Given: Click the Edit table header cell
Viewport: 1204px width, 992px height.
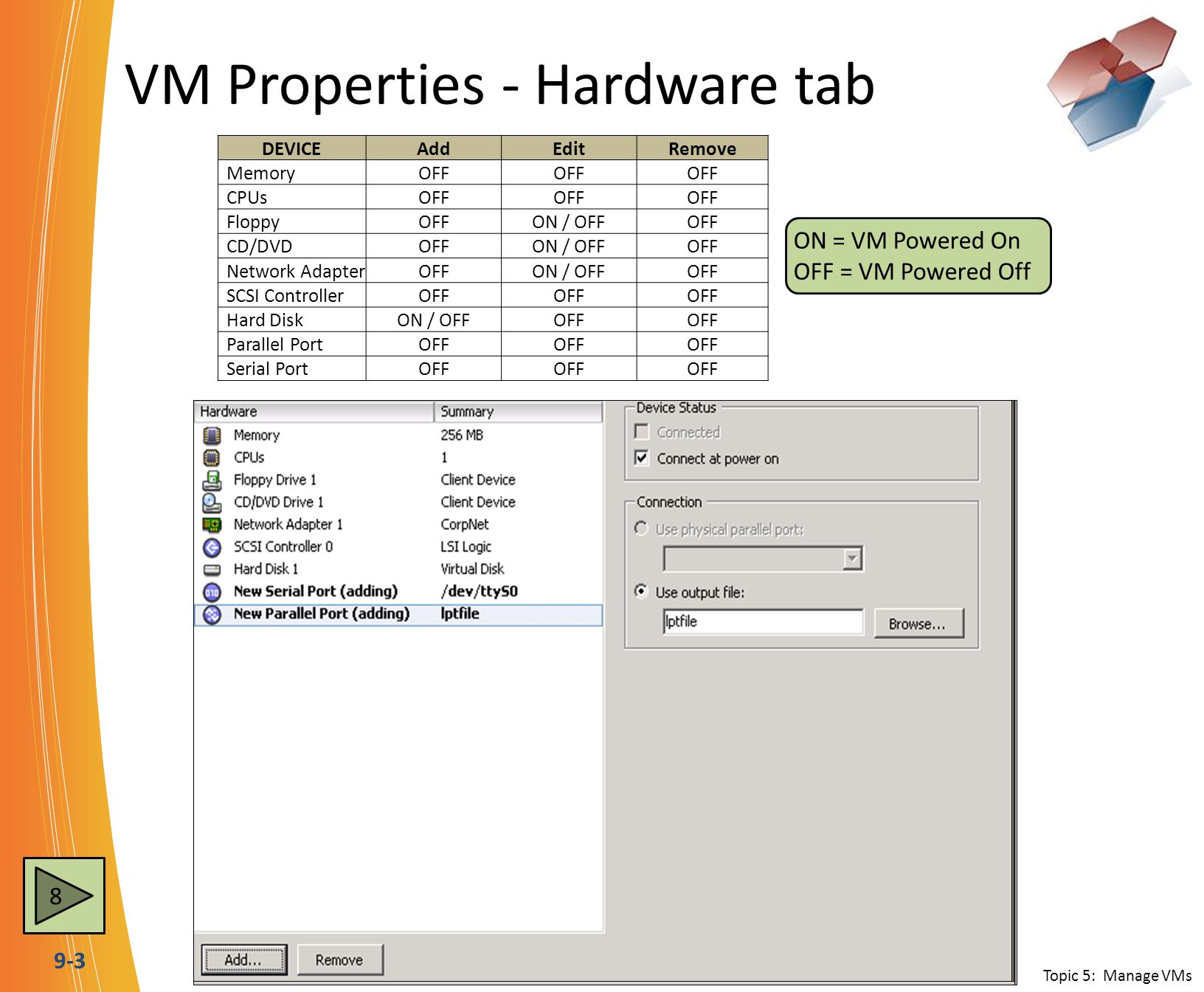Looking at the screenshot, I should pos(569,148).
